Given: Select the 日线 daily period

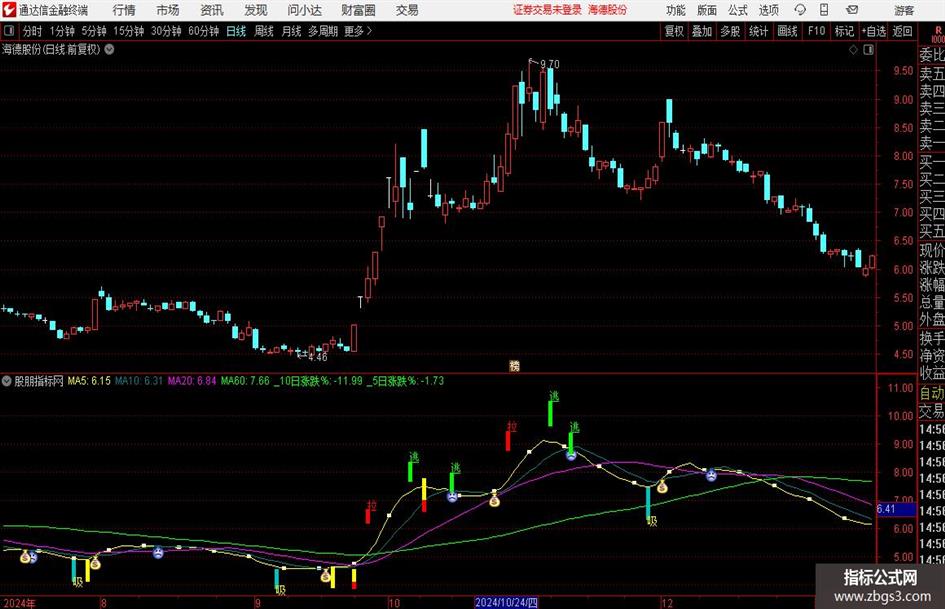Looking at the screenshot, I should [236, 31].
